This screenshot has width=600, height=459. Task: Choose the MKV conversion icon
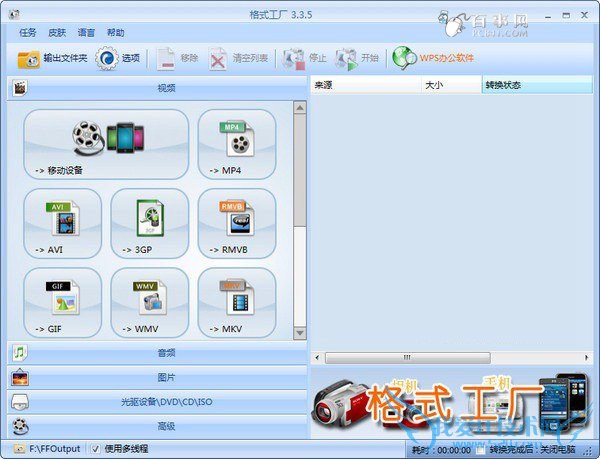pos(237,303)
